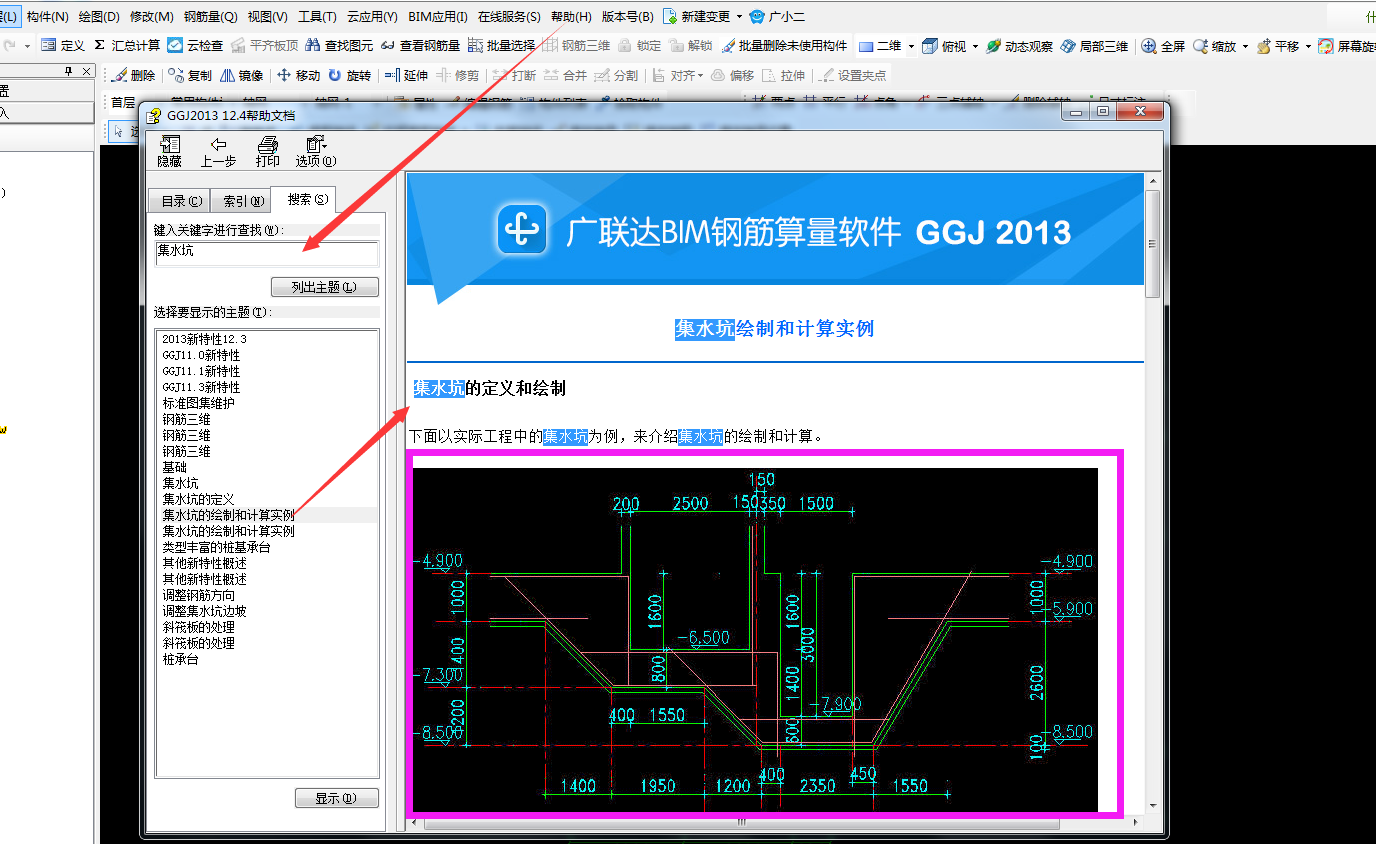Pin the left side panel
The width and height of the screenshot is (1376, 844).
click(68, 71)
